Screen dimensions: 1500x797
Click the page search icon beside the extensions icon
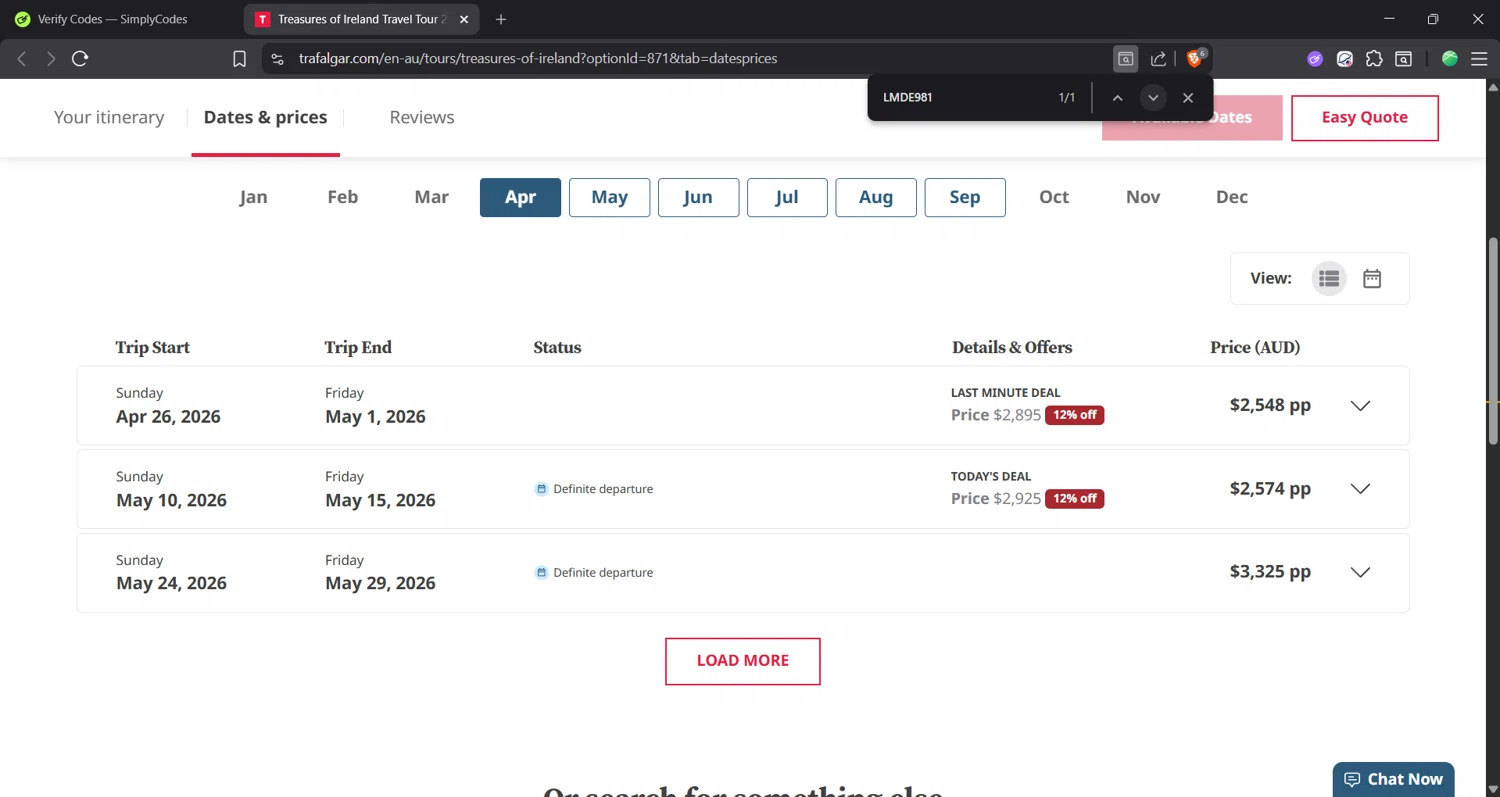pos(1404,59)
